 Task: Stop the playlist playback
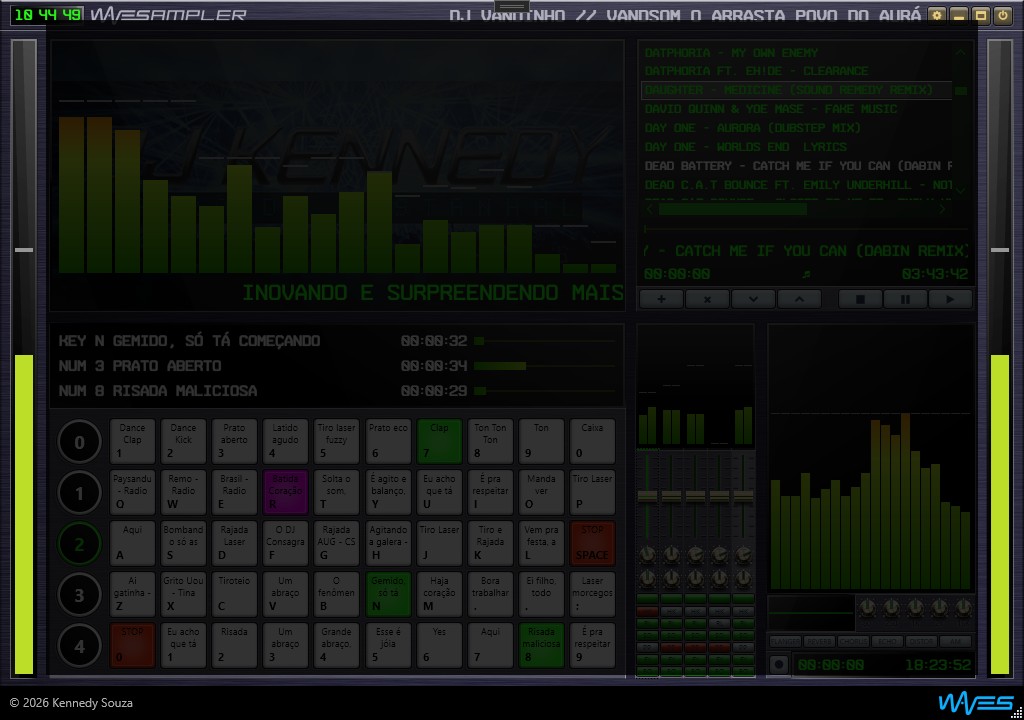pos(859,299)
